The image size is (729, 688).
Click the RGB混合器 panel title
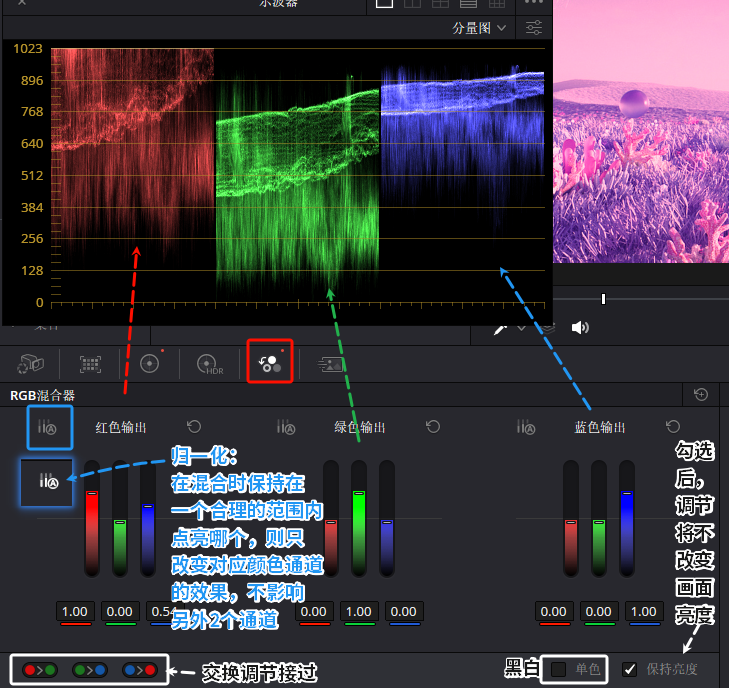(x=42, y=395)
